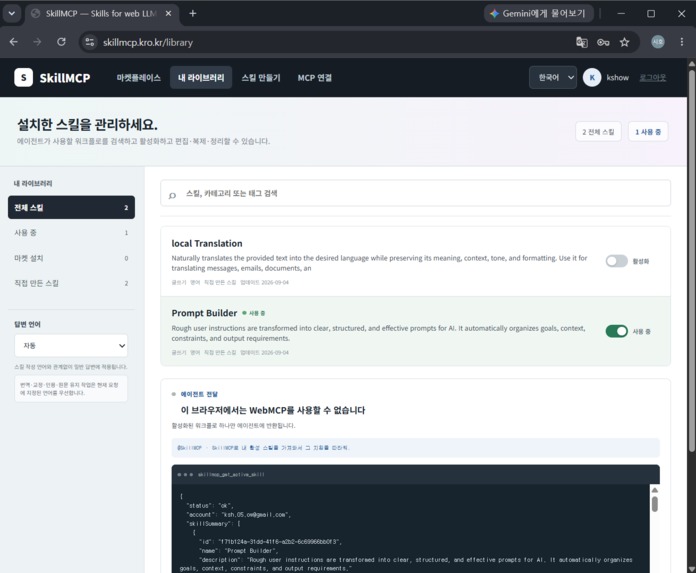
Task: Select 마켓 설치 in the sidebar
Action: point(71,258)
